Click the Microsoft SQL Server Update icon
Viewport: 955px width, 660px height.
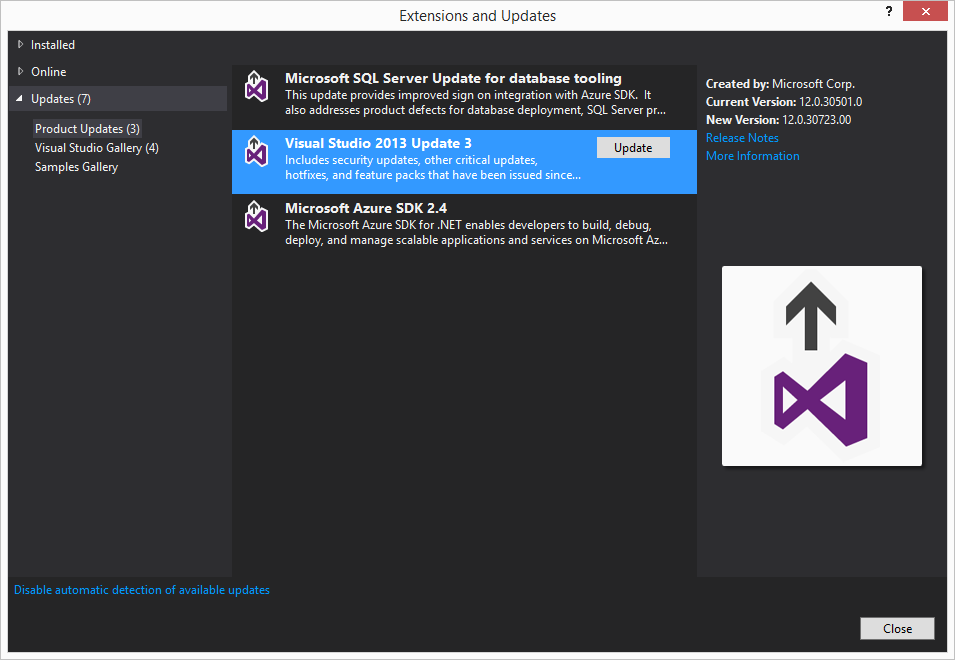(x=257, y=87)
